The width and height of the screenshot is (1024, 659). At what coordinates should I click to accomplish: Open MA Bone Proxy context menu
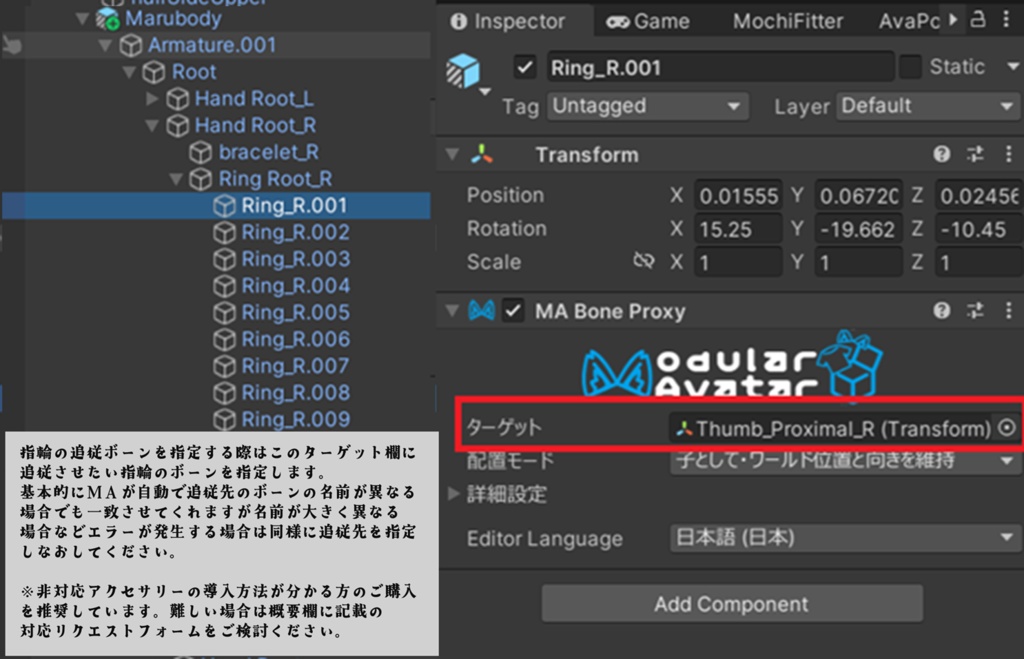click(x=1008, y=311)
